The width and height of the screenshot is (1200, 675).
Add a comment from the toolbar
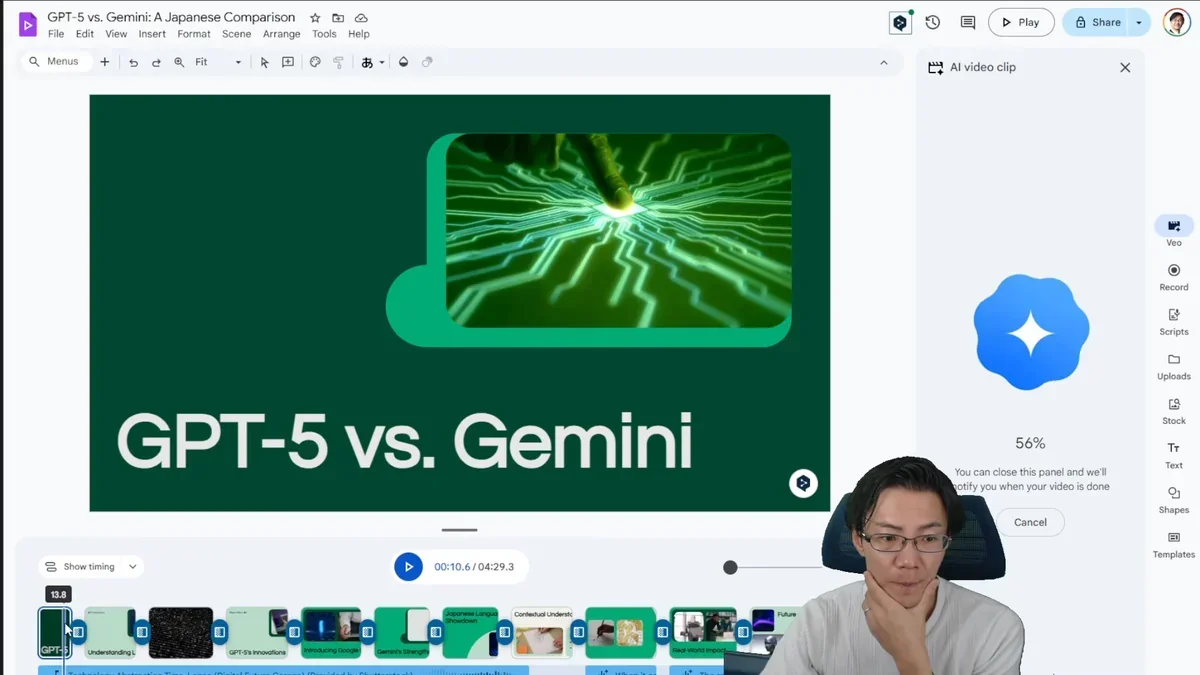pos(288,62)
